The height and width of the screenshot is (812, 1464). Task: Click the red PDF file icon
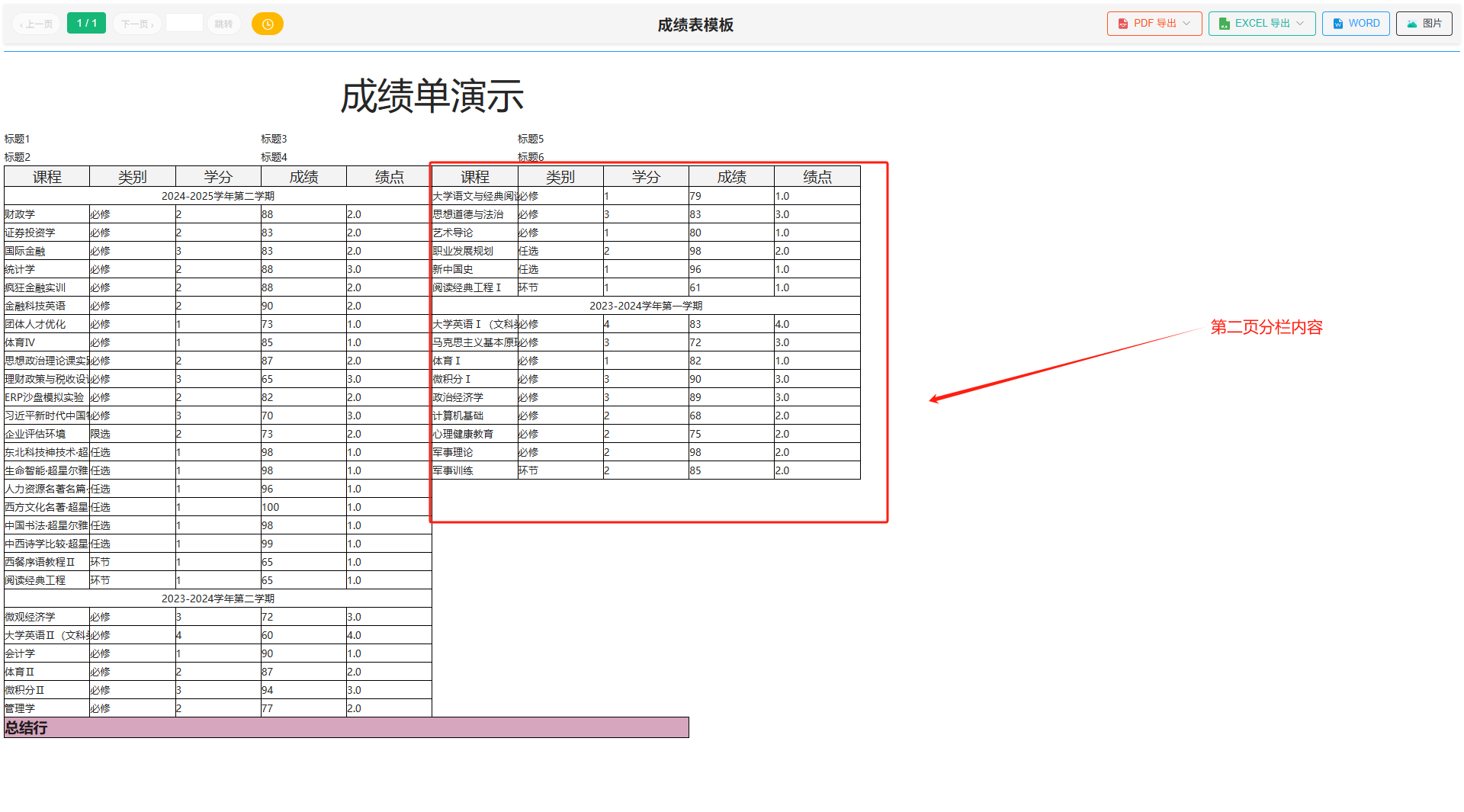coord(1122,24)
